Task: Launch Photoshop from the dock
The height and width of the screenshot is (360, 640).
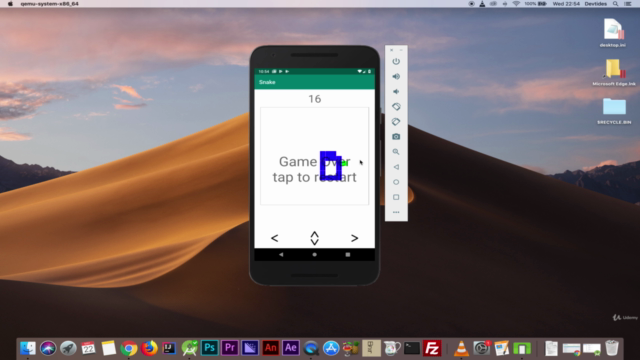Action: (x=210, y=348)
